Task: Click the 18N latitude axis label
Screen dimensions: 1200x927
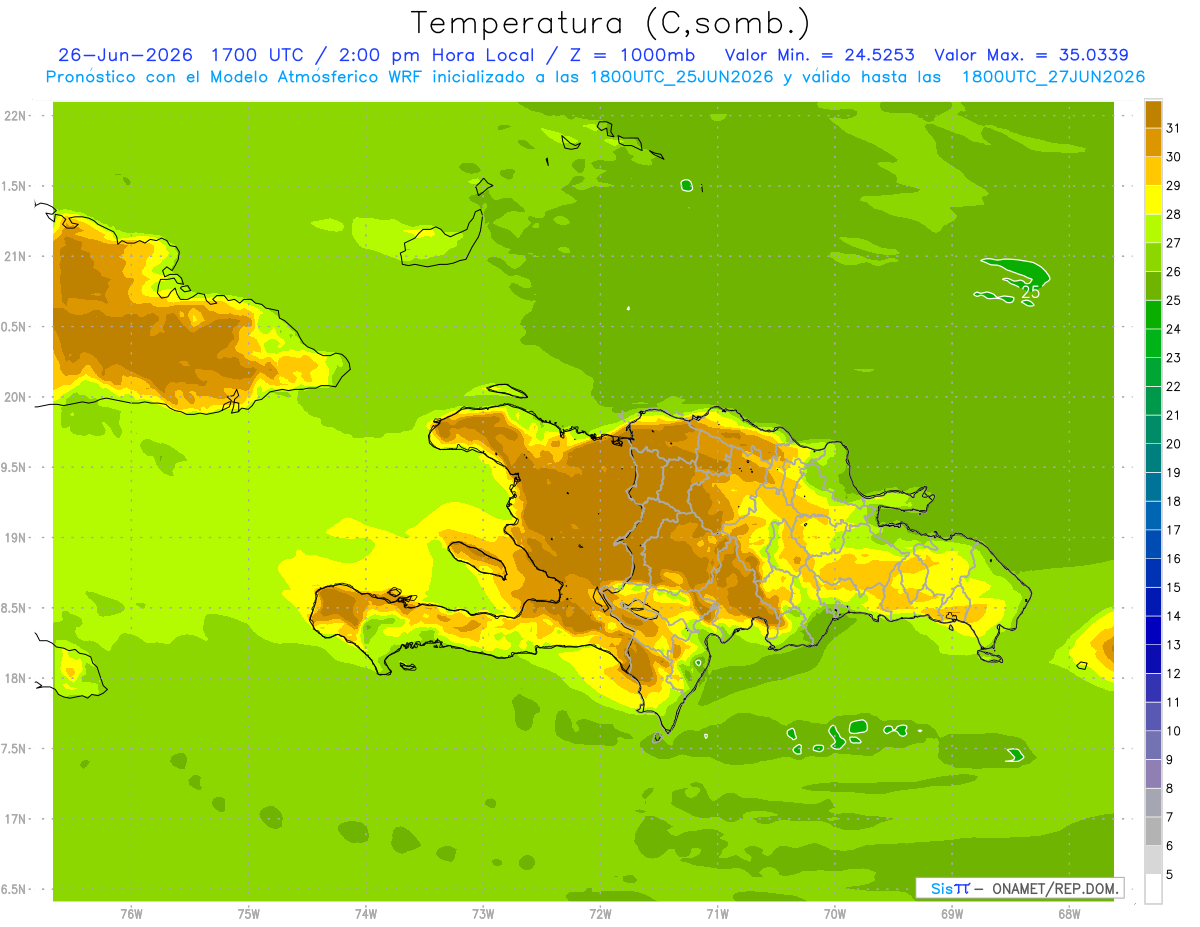Action: tap(14, 678)
